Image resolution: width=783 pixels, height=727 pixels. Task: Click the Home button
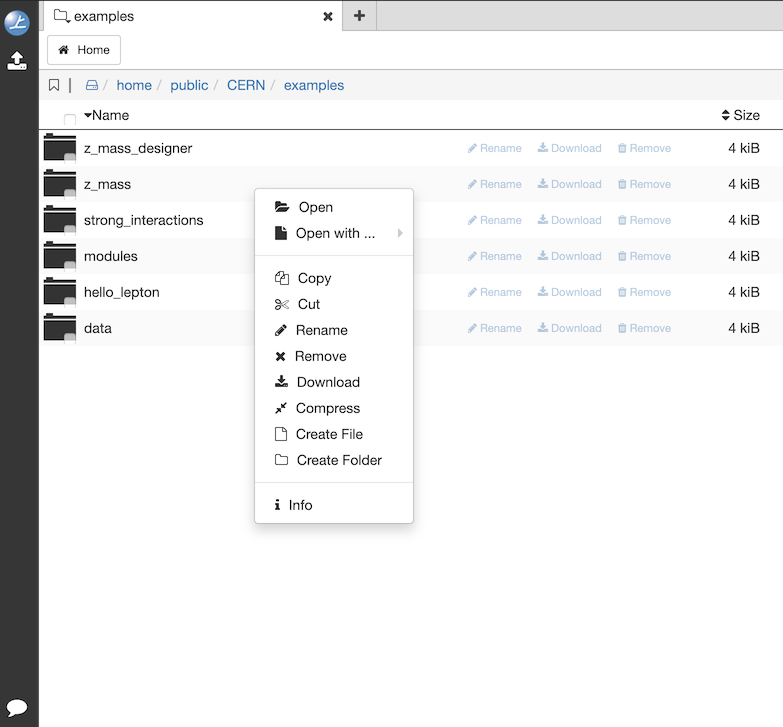(84, 50)
